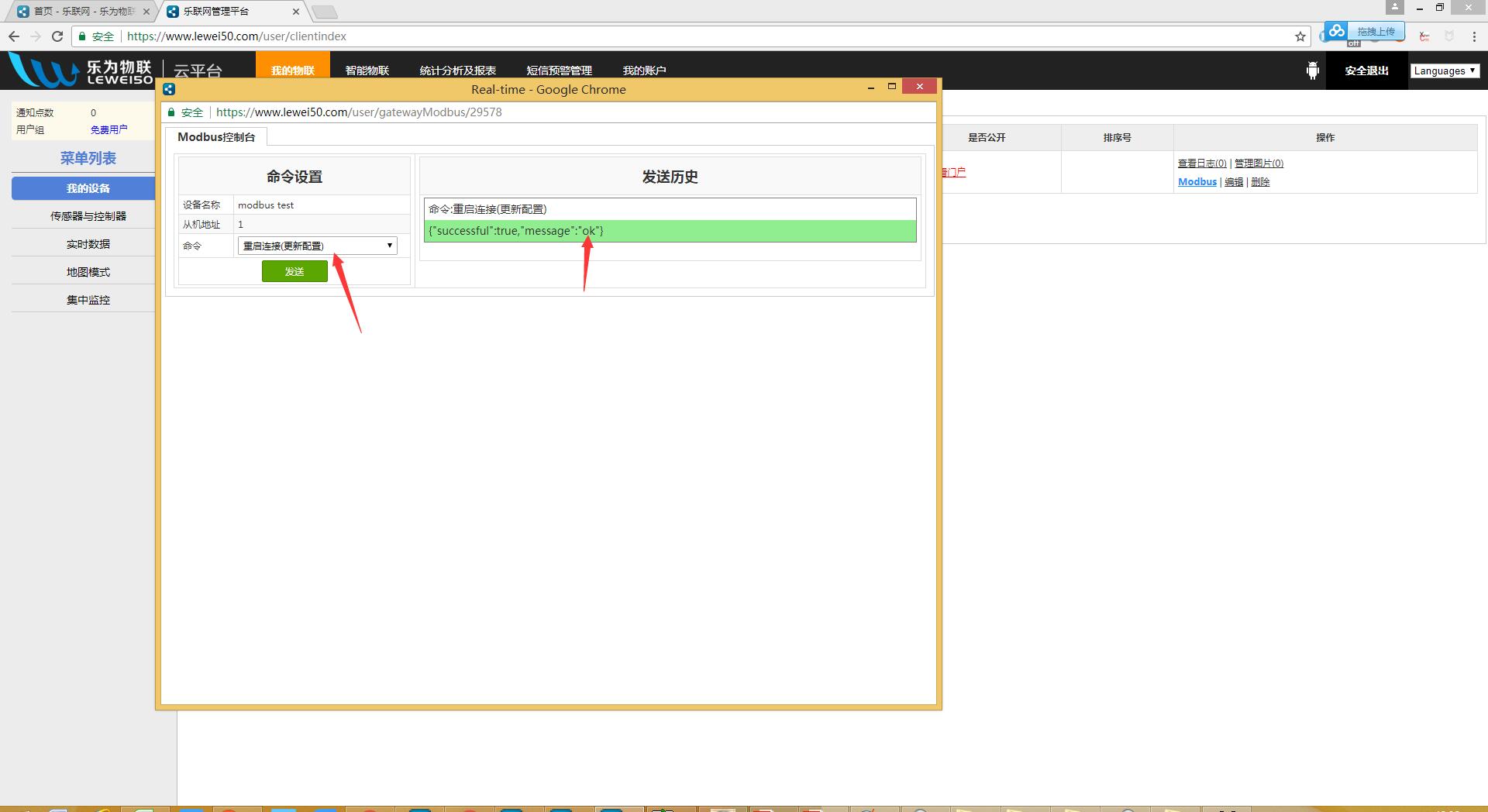Viewport: 1488px width, 812px height.
Task: Open the Chrome three-dot menu
Action: click(1474, 36)
